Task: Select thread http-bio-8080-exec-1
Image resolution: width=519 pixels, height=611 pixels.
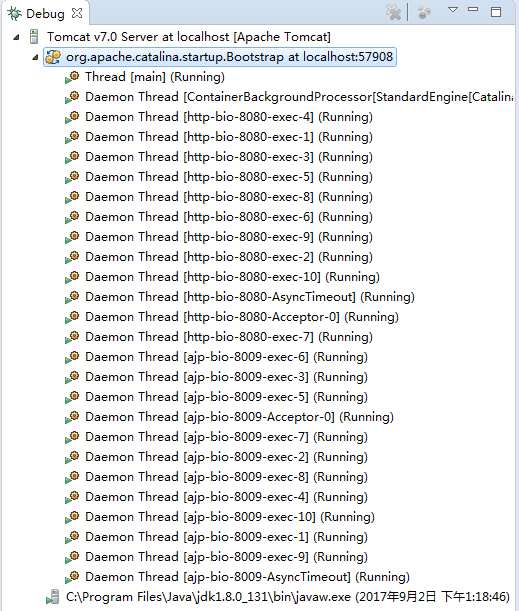Action: pyautogui.click(x=229, y=137)
